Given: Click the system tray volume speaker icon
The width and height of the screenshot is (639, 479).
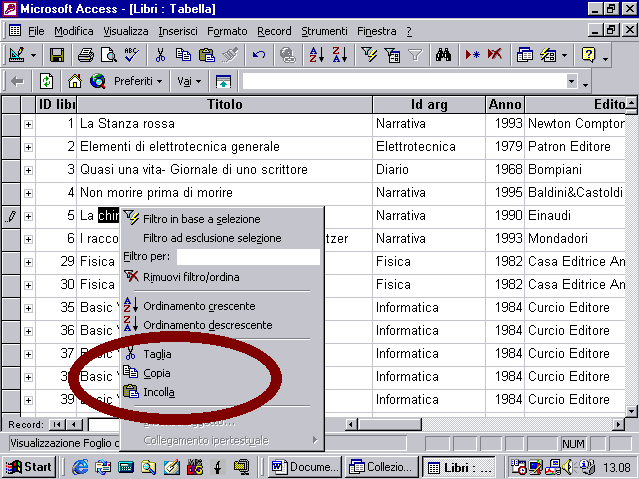Looking at the screenshot, I should 567,467.
